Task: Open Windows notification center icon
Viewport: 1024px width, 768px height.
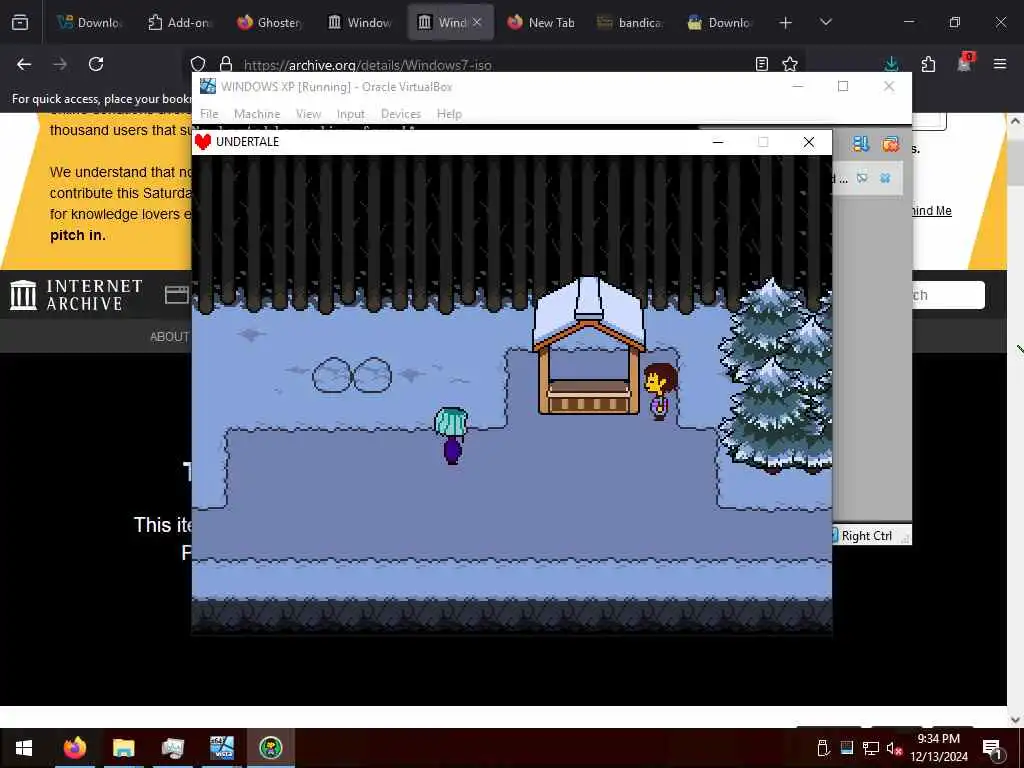Action: click(993, 749)
